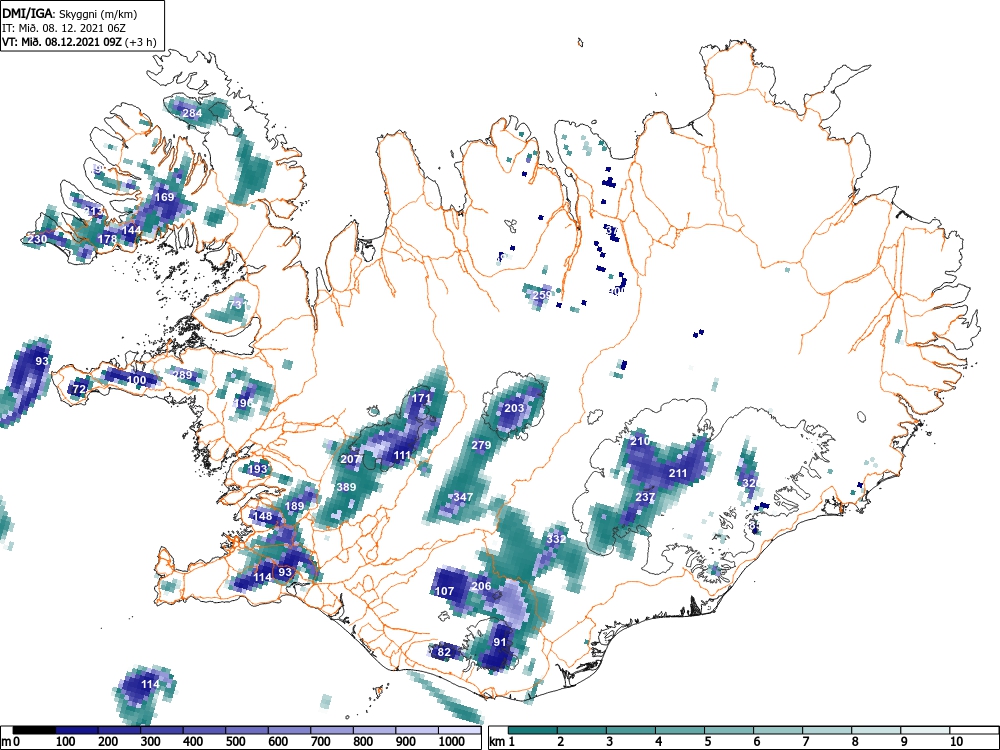The image size is (1000, 750).
Task: Click the map value 207
Action: (x=350, y=459)
